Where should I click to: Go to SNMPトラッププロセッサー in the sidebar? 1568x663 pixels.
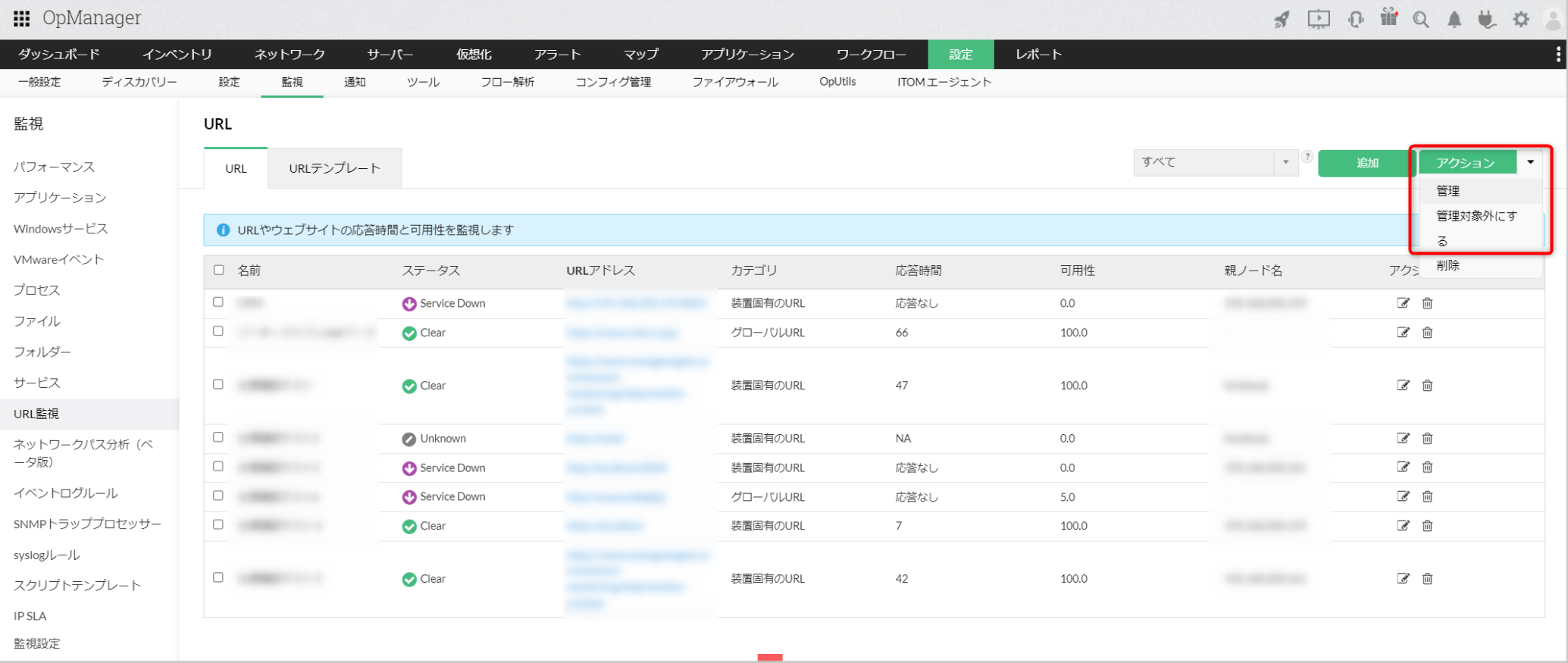(88, 524)
